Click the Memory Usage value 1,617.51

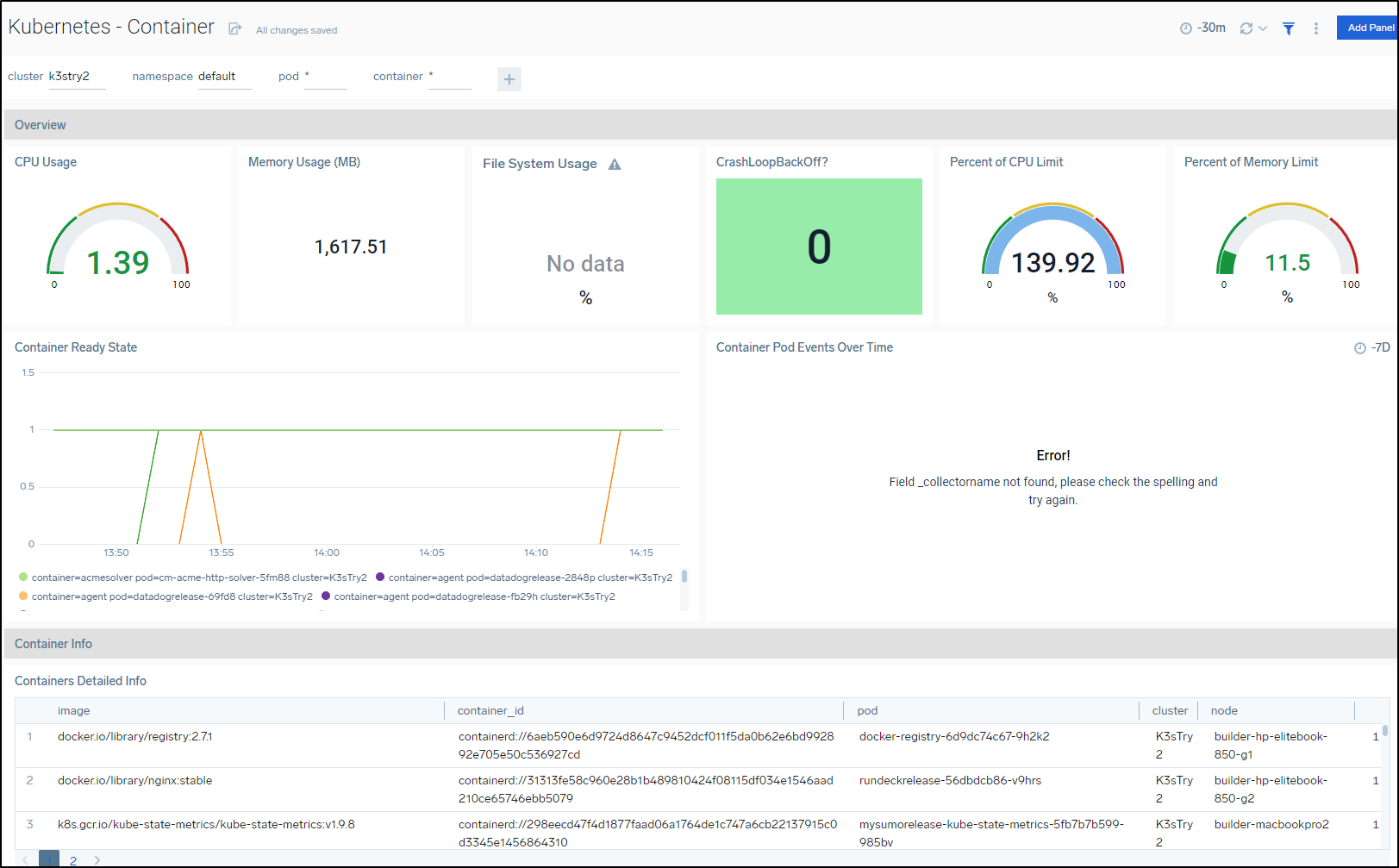point(351,247)
